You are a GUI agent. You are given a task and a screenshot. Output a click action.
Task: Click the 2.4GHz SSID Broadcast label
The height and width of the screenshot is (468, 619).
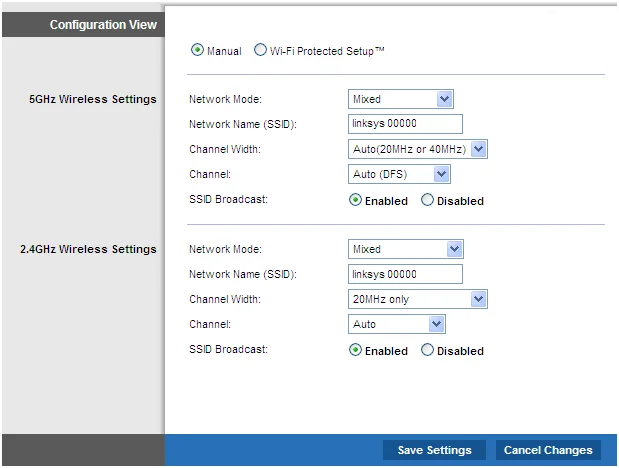(228, 349)
